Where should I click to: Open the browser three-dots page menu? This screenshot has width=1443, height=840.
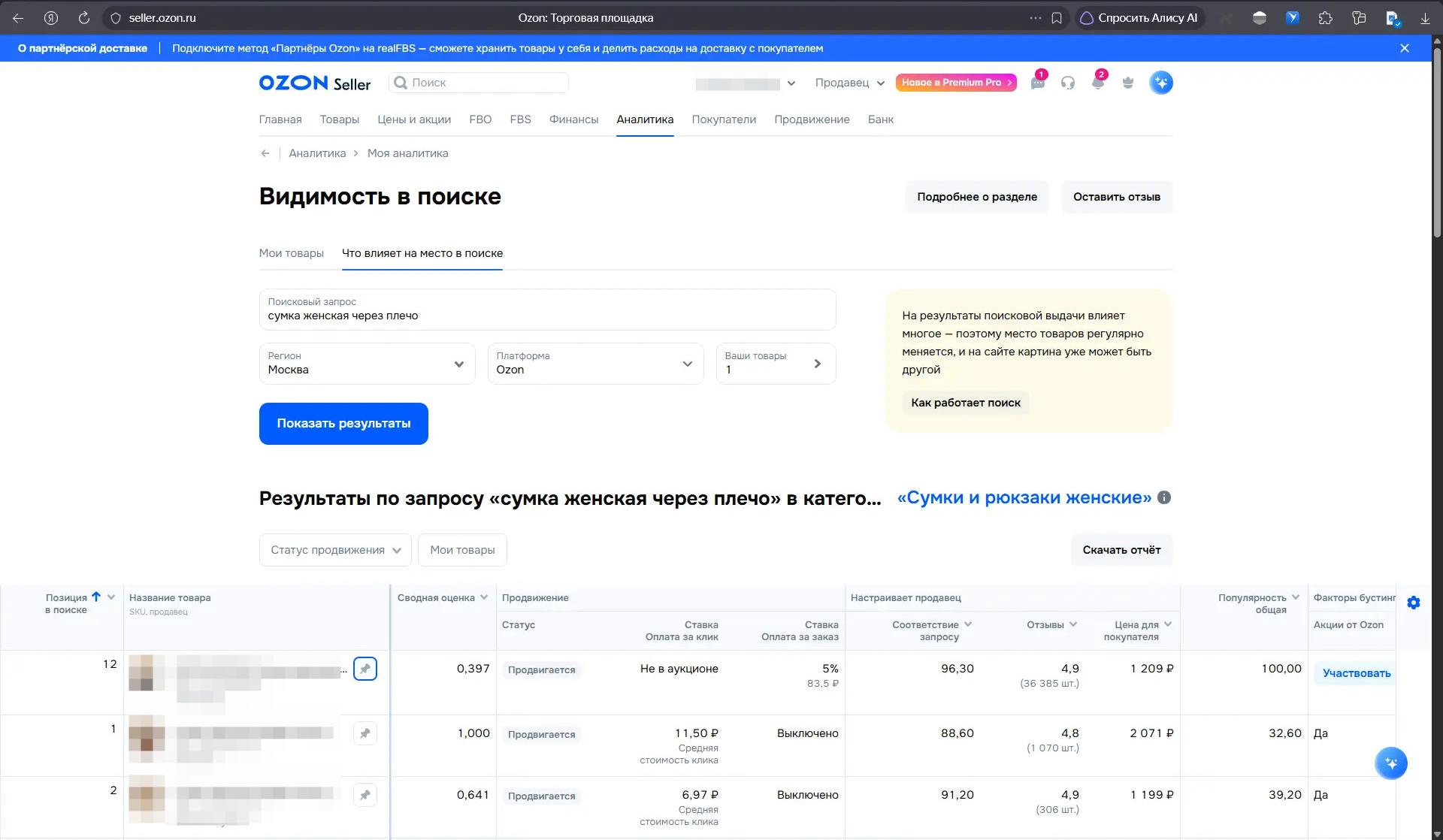pyautogui.click(x=1035, y=18)
